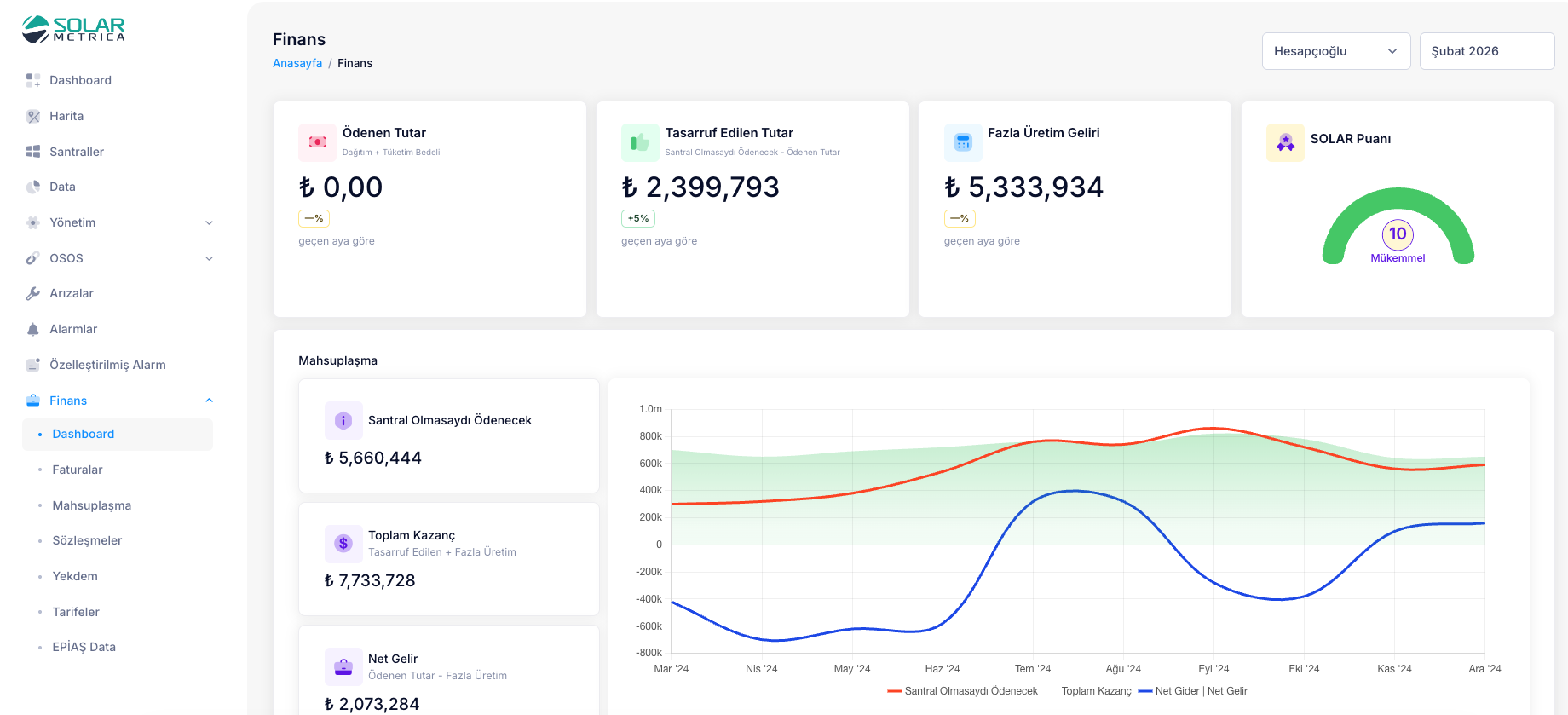This screenshot has width=1568, height=715.
Task: Open the Santraller page from sidebar
Action: point(77,152)
